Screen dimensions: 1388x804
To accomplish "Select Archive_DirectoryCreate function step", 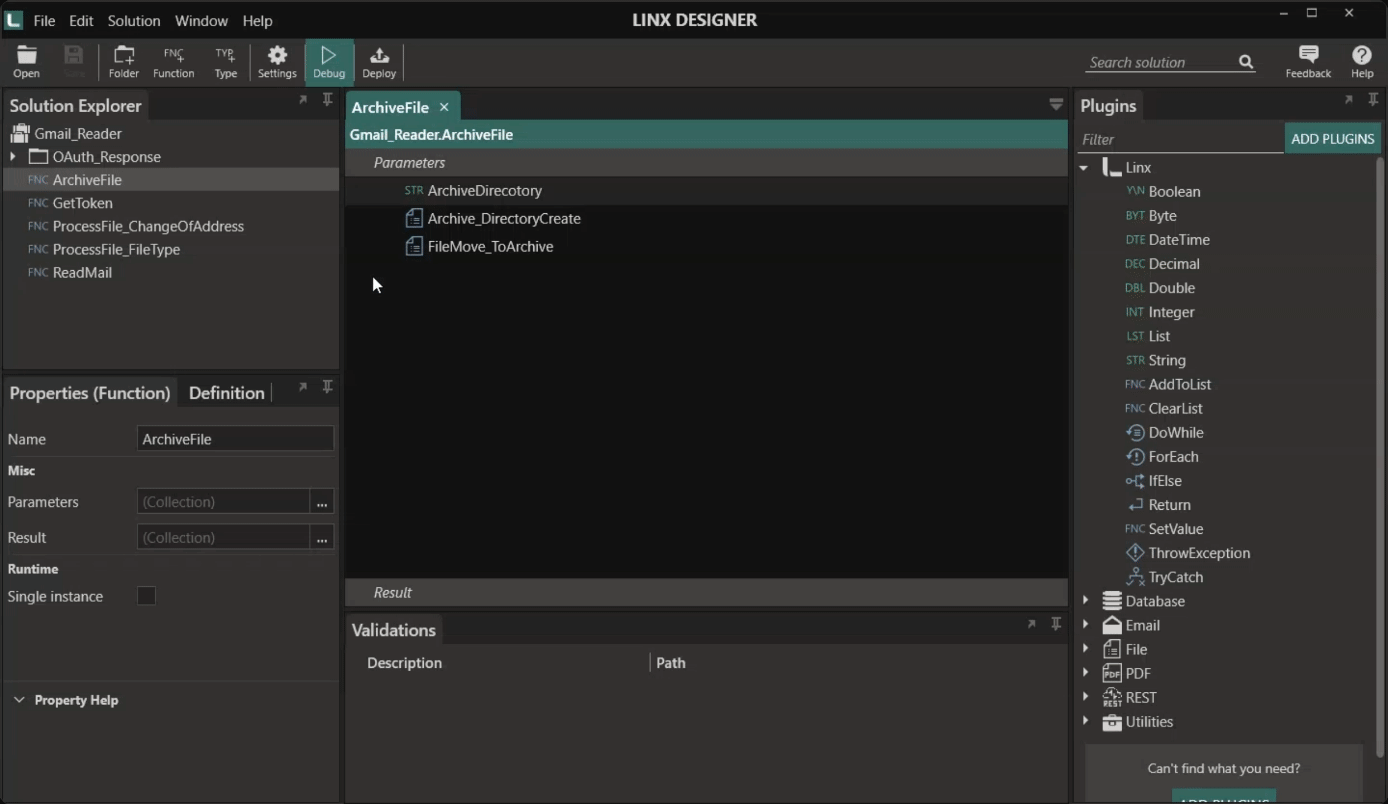I will click(493, 218).
